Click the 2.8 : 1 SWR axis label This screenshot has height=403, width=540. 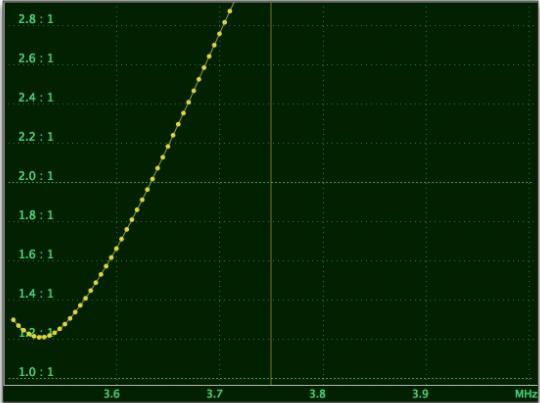click(x=36, y=19)
